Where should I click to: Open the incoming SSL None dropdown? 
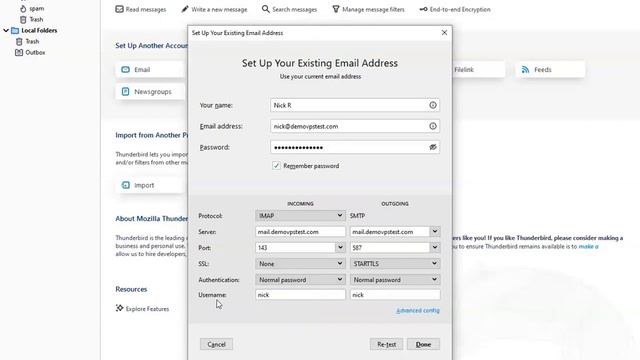pyautogui.click(x=300, y=264)
